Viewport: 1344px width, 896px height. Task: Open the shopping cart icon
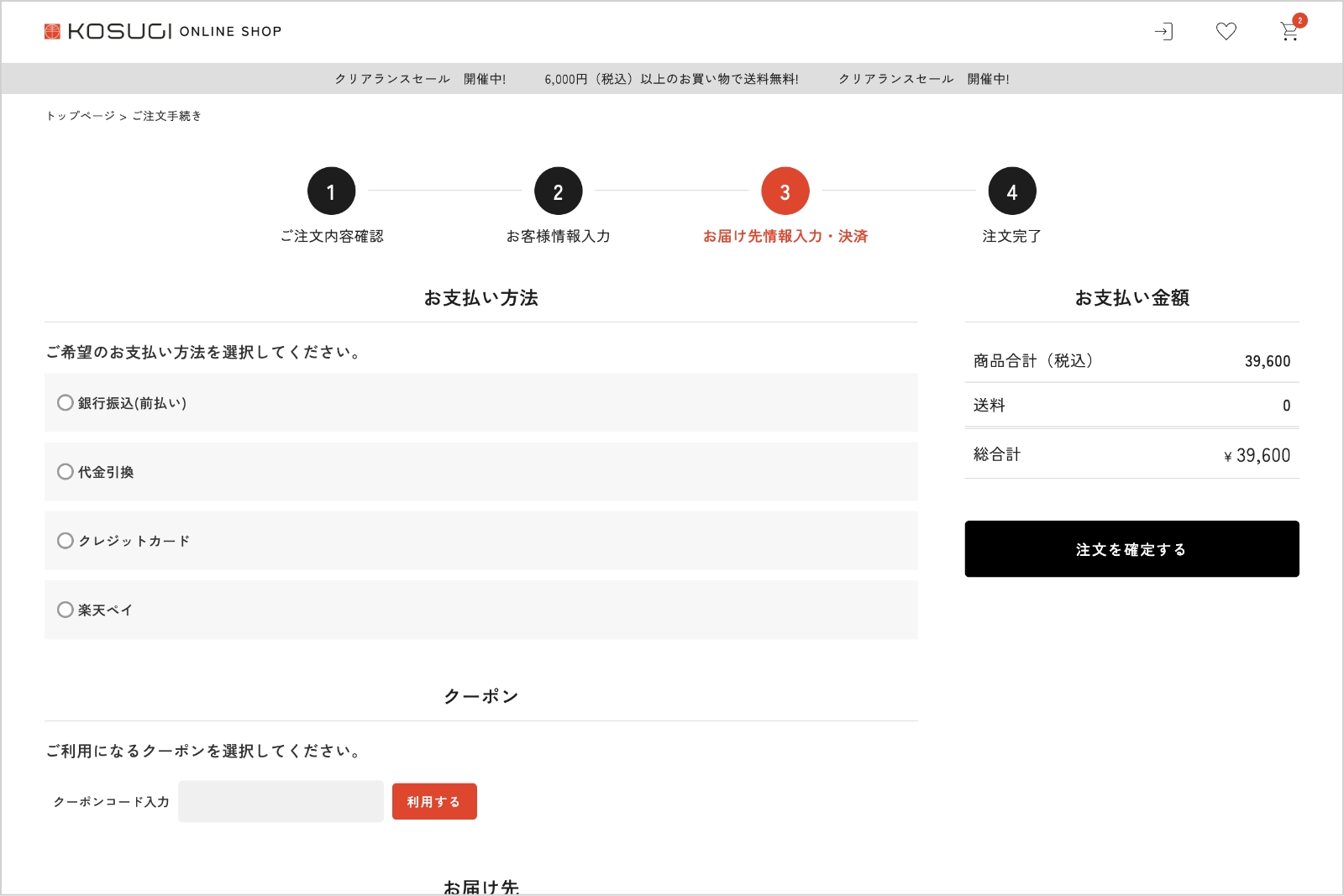click(1289, 33)
